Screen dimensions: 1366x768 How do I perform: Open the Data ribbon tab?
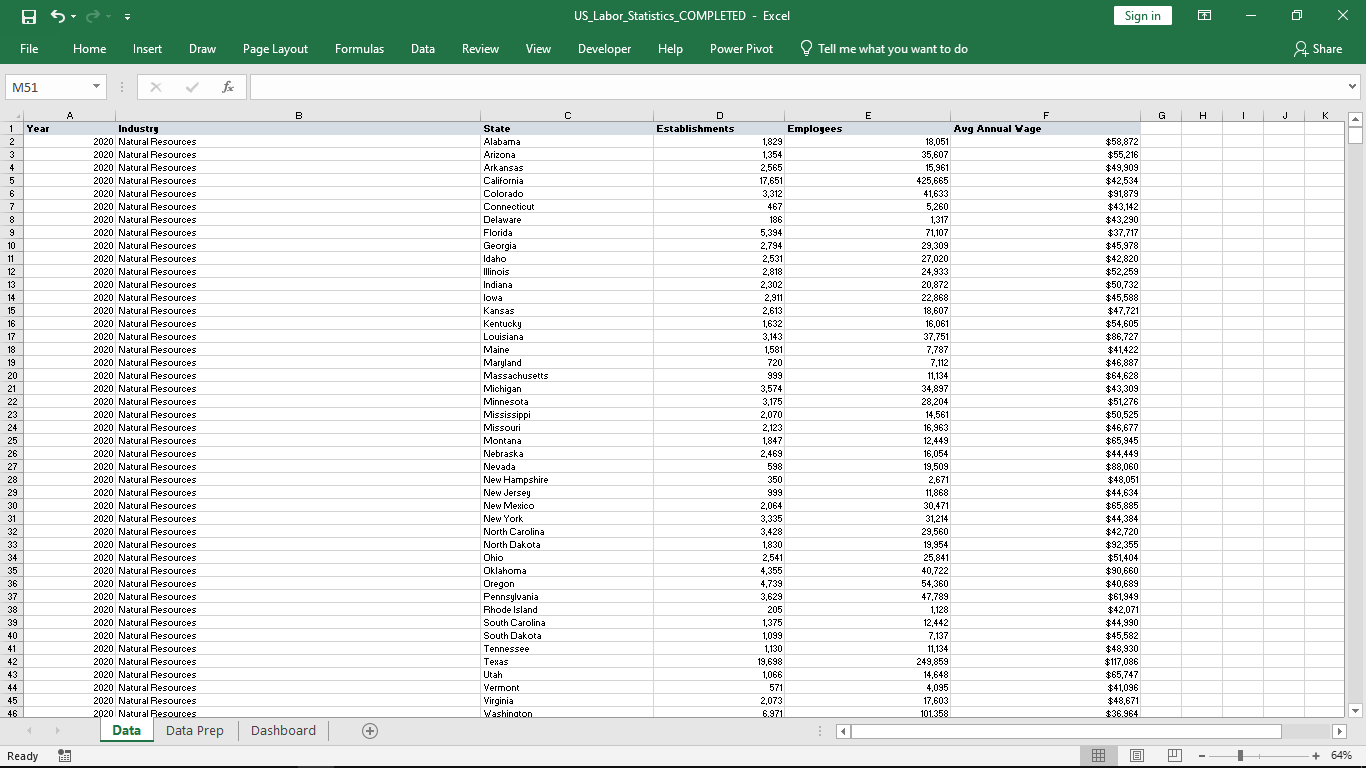point(423,49)
